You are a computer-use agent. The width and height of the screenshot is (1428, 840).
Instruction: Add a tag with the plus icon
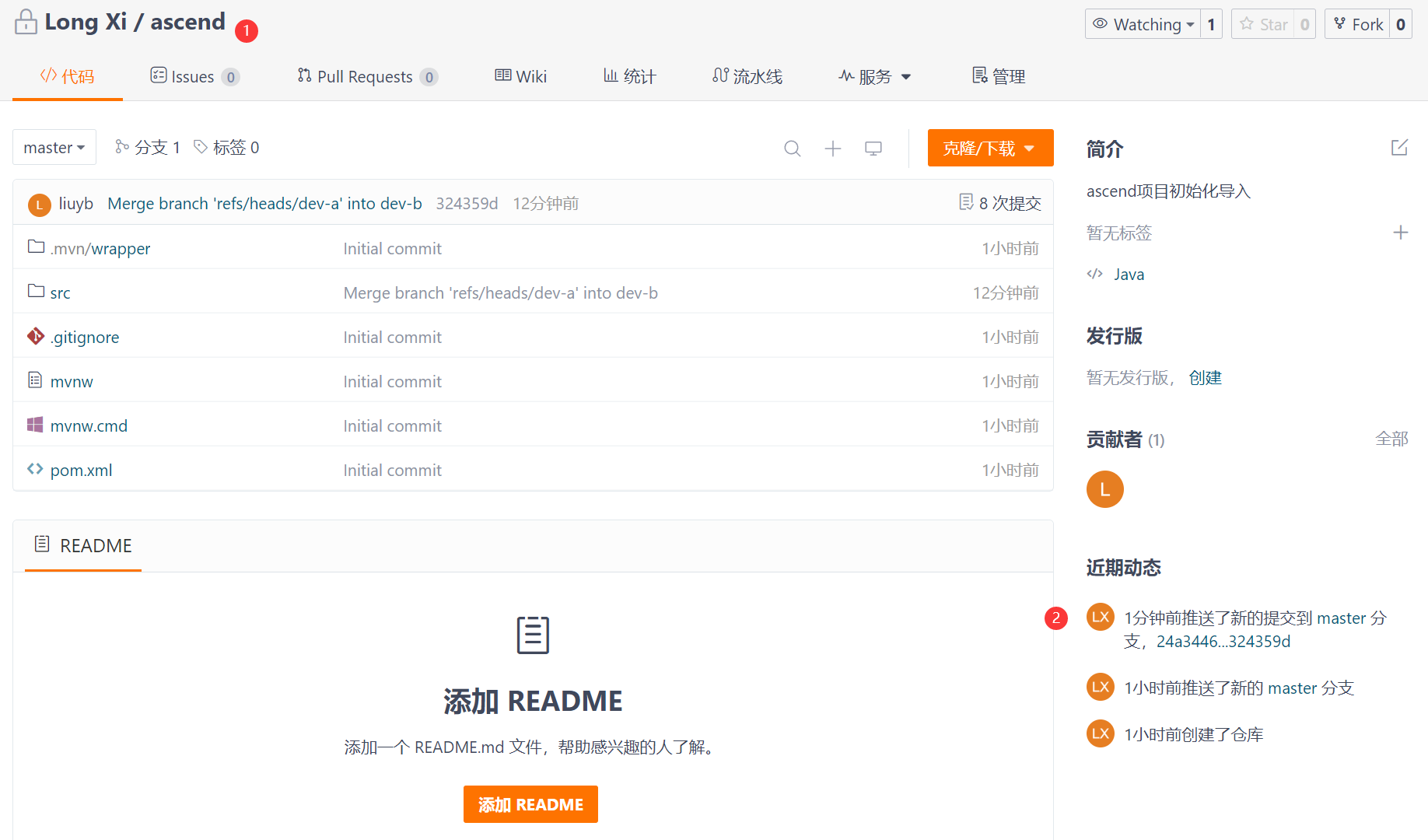[1400, 233]
